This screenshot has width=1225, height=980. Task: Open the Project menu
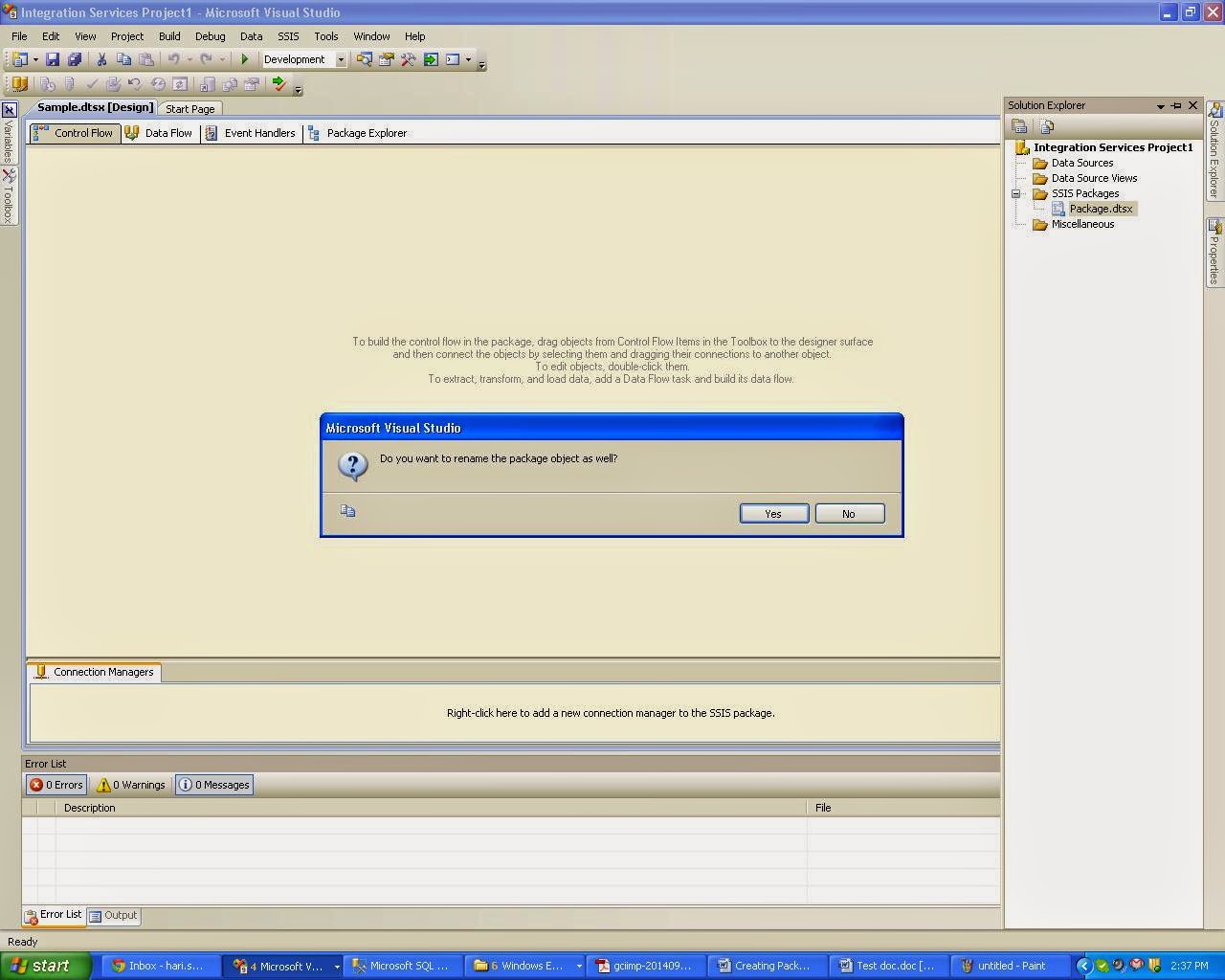(127, 36)
